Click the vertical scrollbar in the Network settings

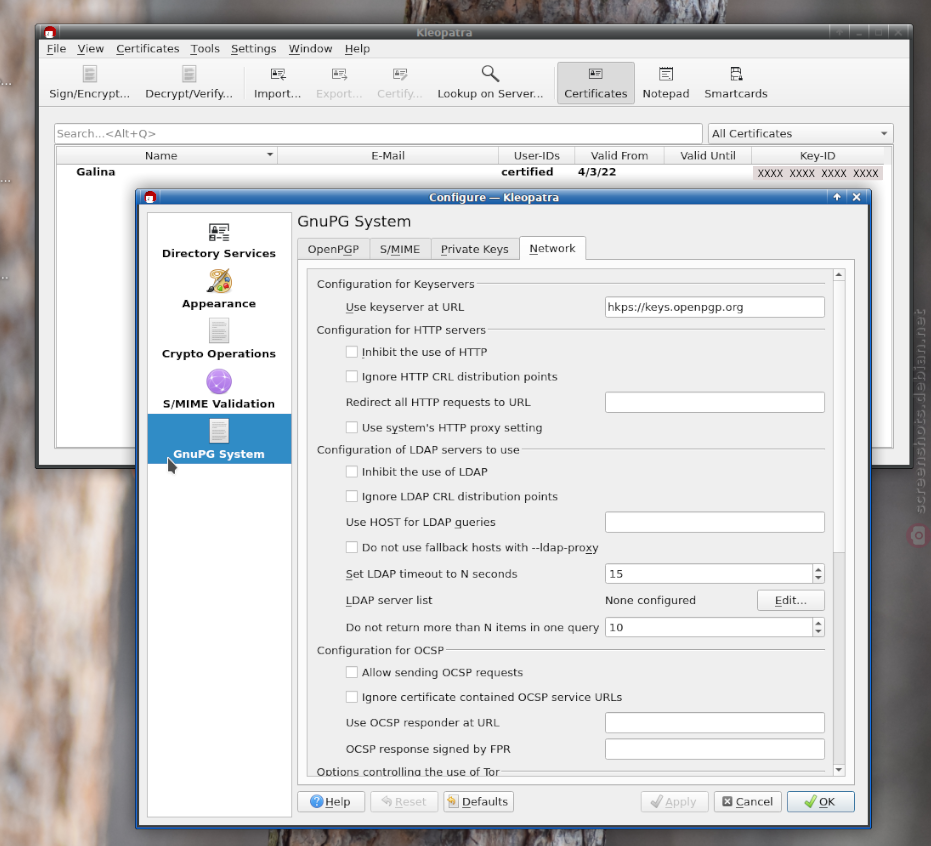[838, 416]
